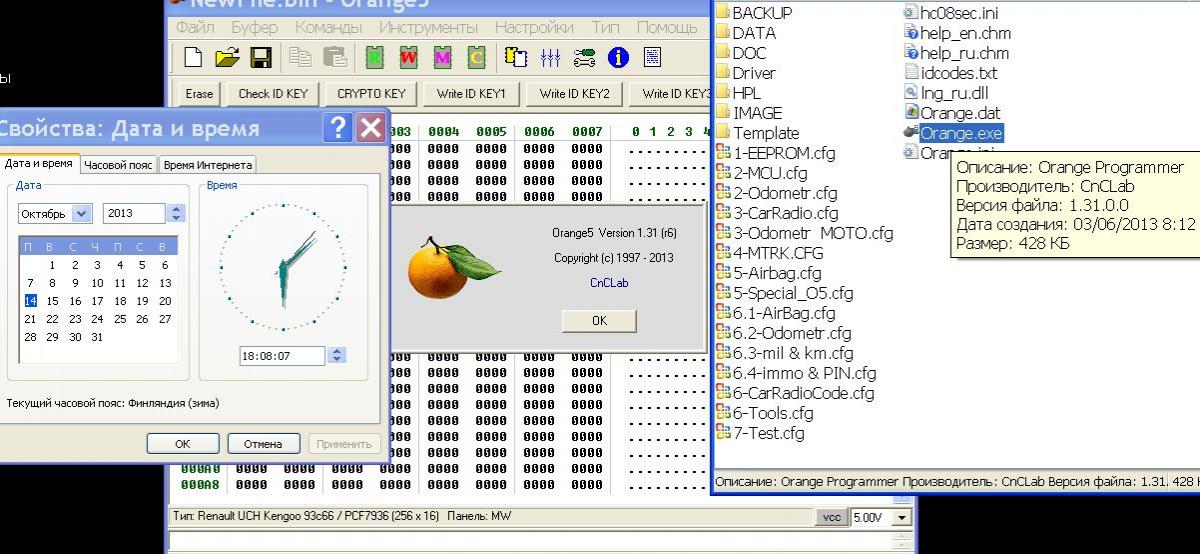Click the time 18:08:07 spinner arrows
This screenshot has width=1200, height=554.
337,355
